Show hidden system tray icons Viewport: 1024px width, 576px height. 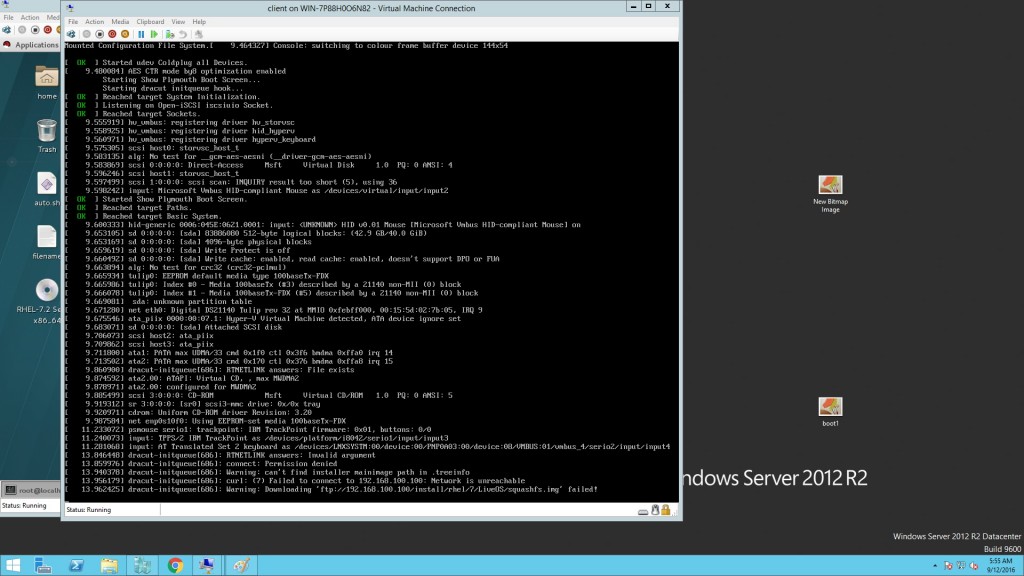click(x=935, y=566)
